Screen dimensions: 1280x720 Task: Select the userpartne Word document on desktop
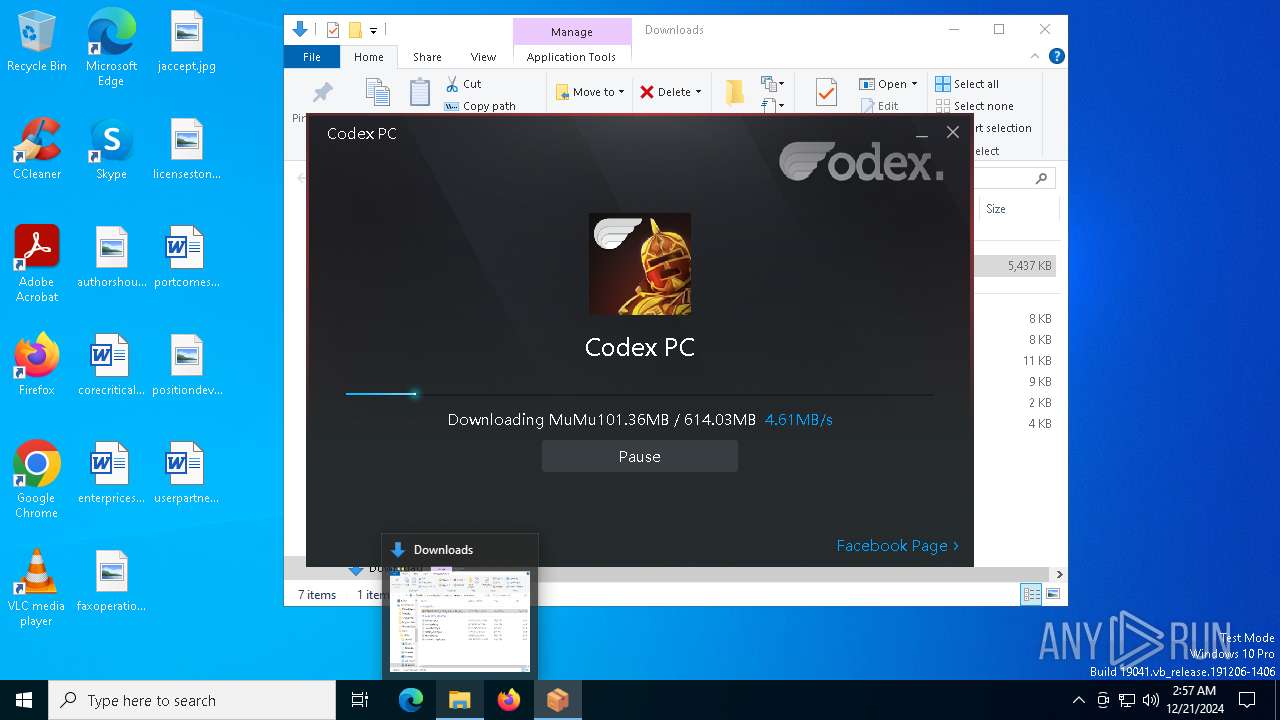click(x=186, y=474)
